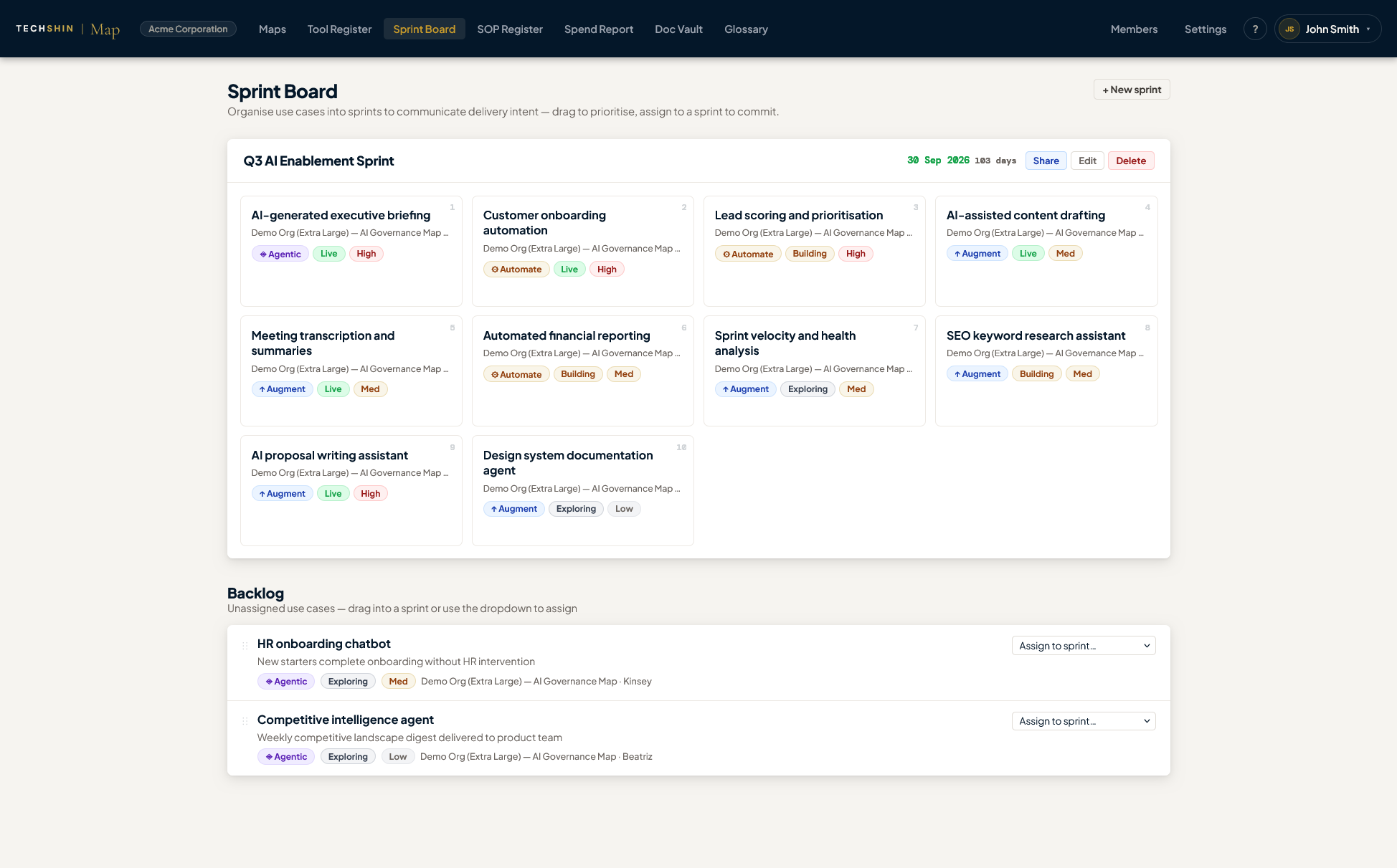
Task: Click the Q3 AI Enablement Sprint heading
Action: tap(318, 161)
